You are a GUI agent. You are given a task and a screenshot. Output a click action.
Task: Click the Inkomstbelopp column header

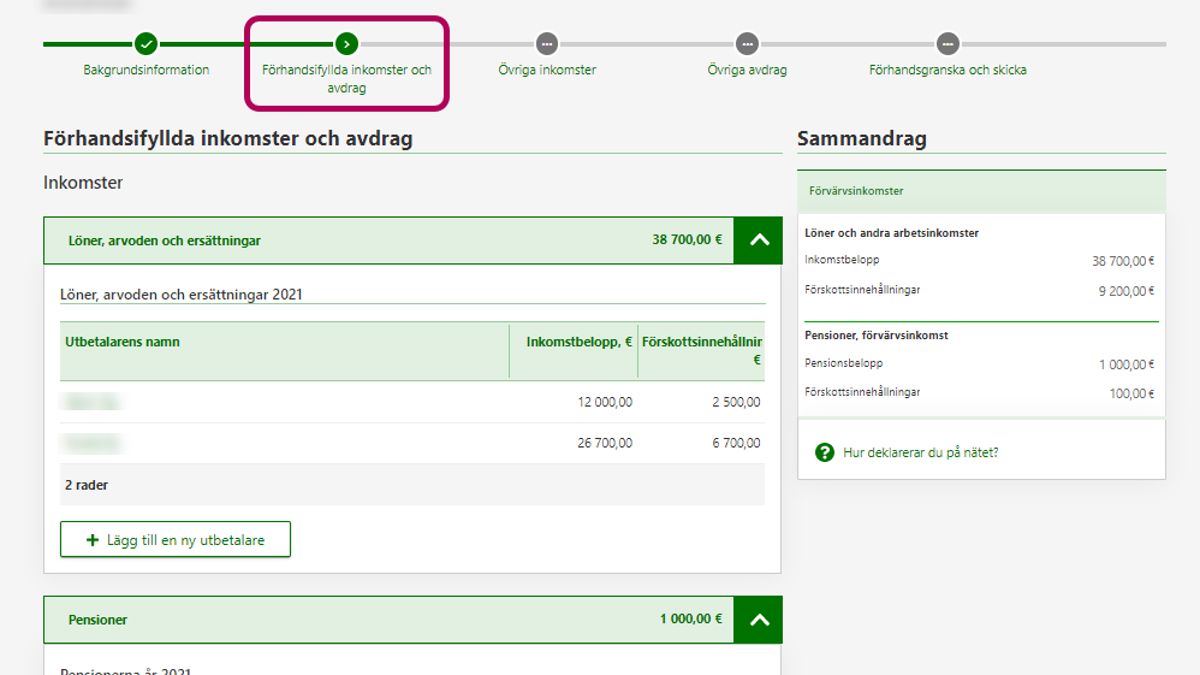pos(579,342)
